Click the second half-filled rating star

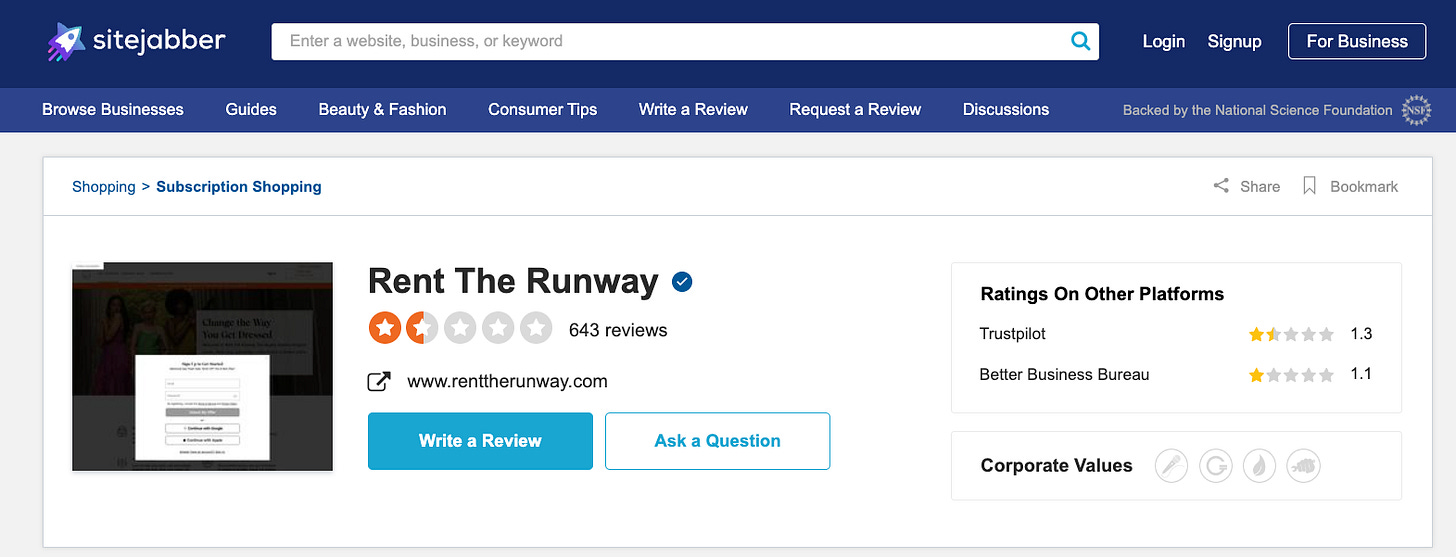[x=422, y=328]
